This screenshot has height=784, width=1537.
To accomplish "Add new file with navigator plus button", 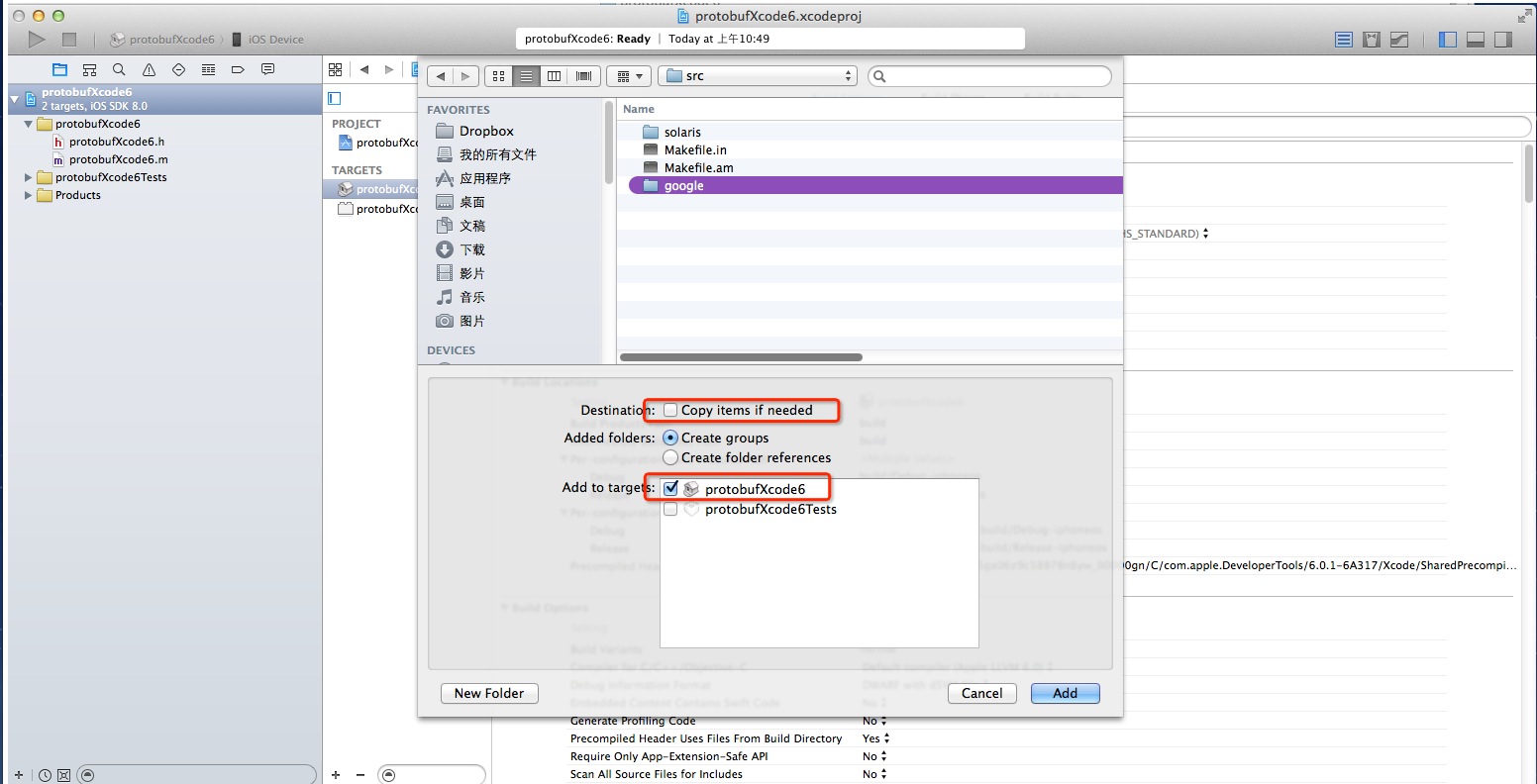I will (19, 775).
